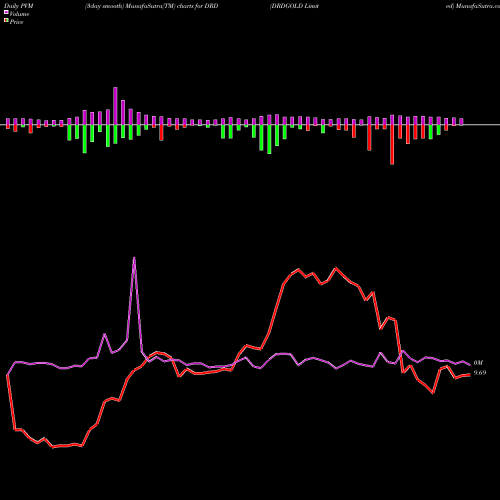Select the 'Price' legend label

click(16, 22)
